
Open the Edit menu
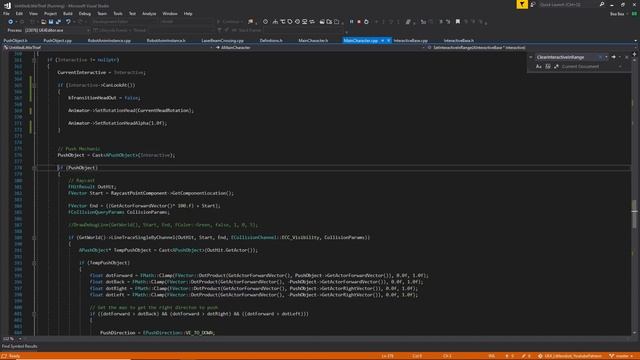(x=19, y=13)
